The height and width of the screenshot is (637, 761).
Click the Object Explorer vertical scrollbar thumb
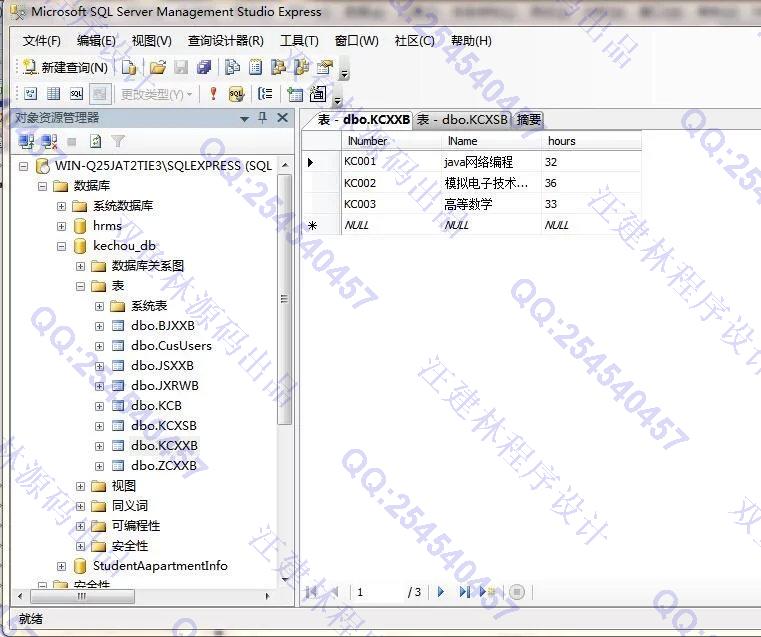[285, 299]
